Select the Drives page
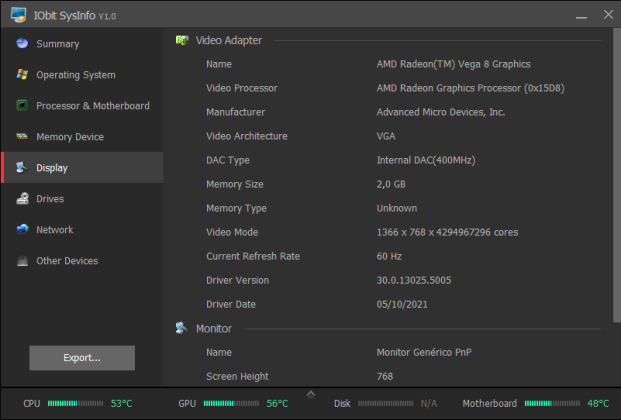The width and height of the screenshot is (621, 420). tap(82, 199)
